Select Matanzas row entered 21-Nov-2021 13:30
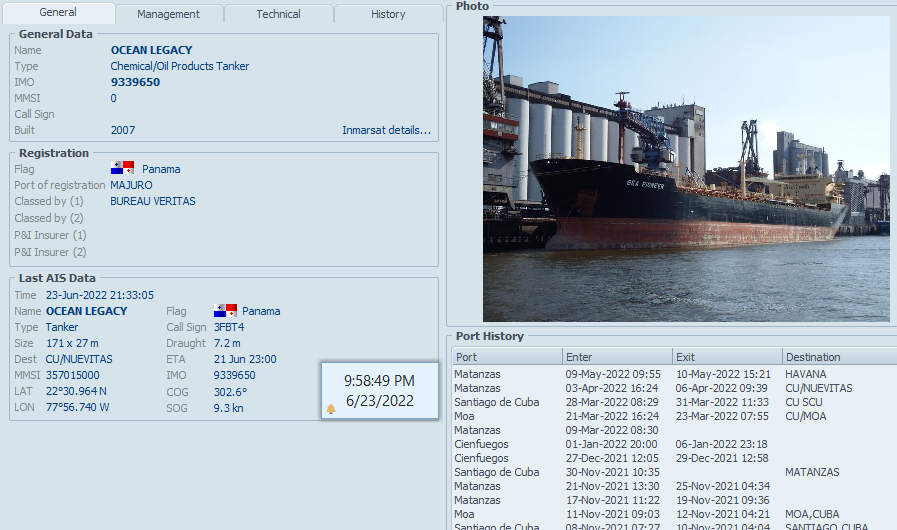 674,487
